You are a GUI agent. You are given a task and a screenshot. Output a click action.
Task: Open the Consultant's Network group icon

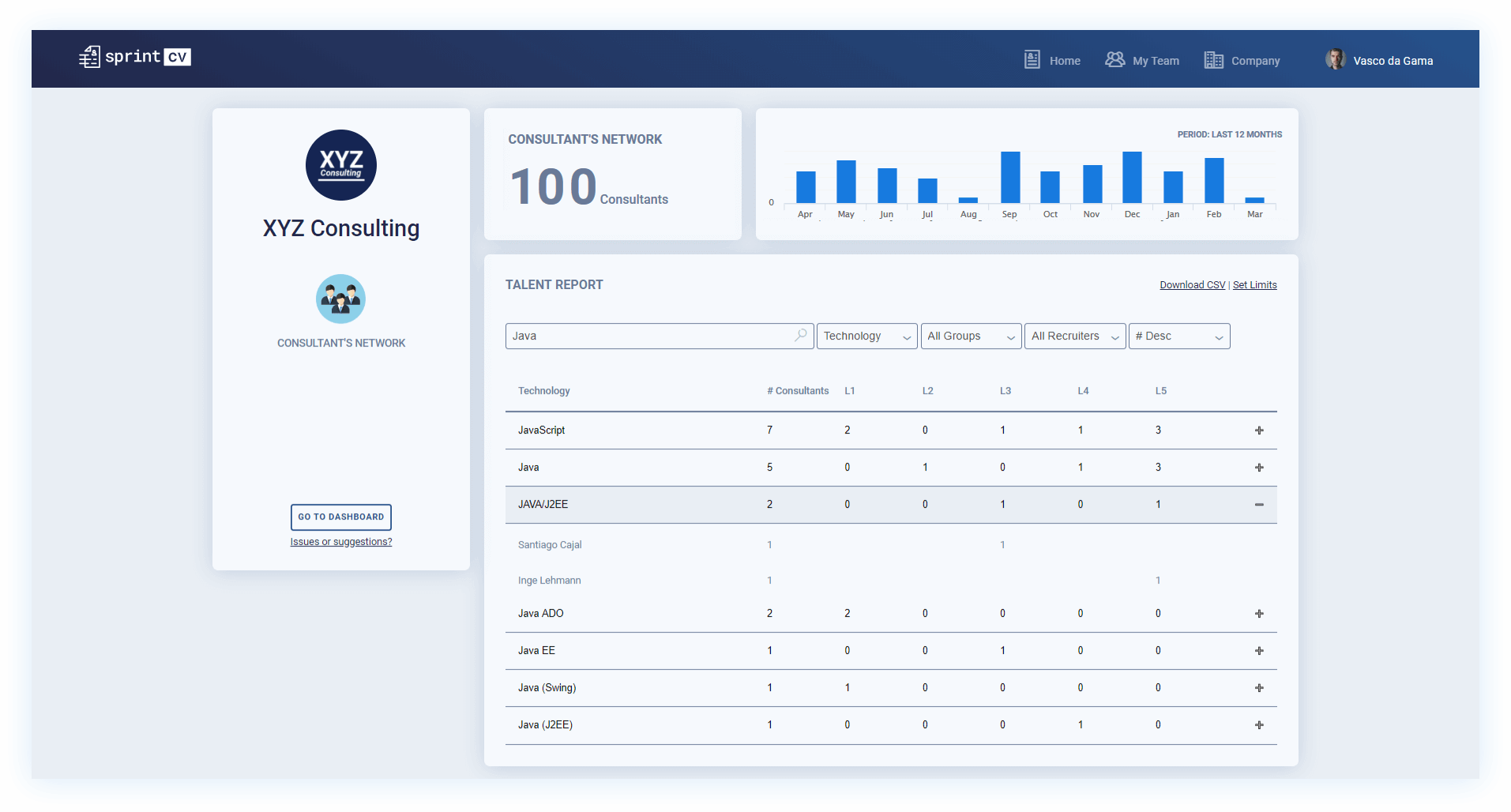tap(340, 299)
